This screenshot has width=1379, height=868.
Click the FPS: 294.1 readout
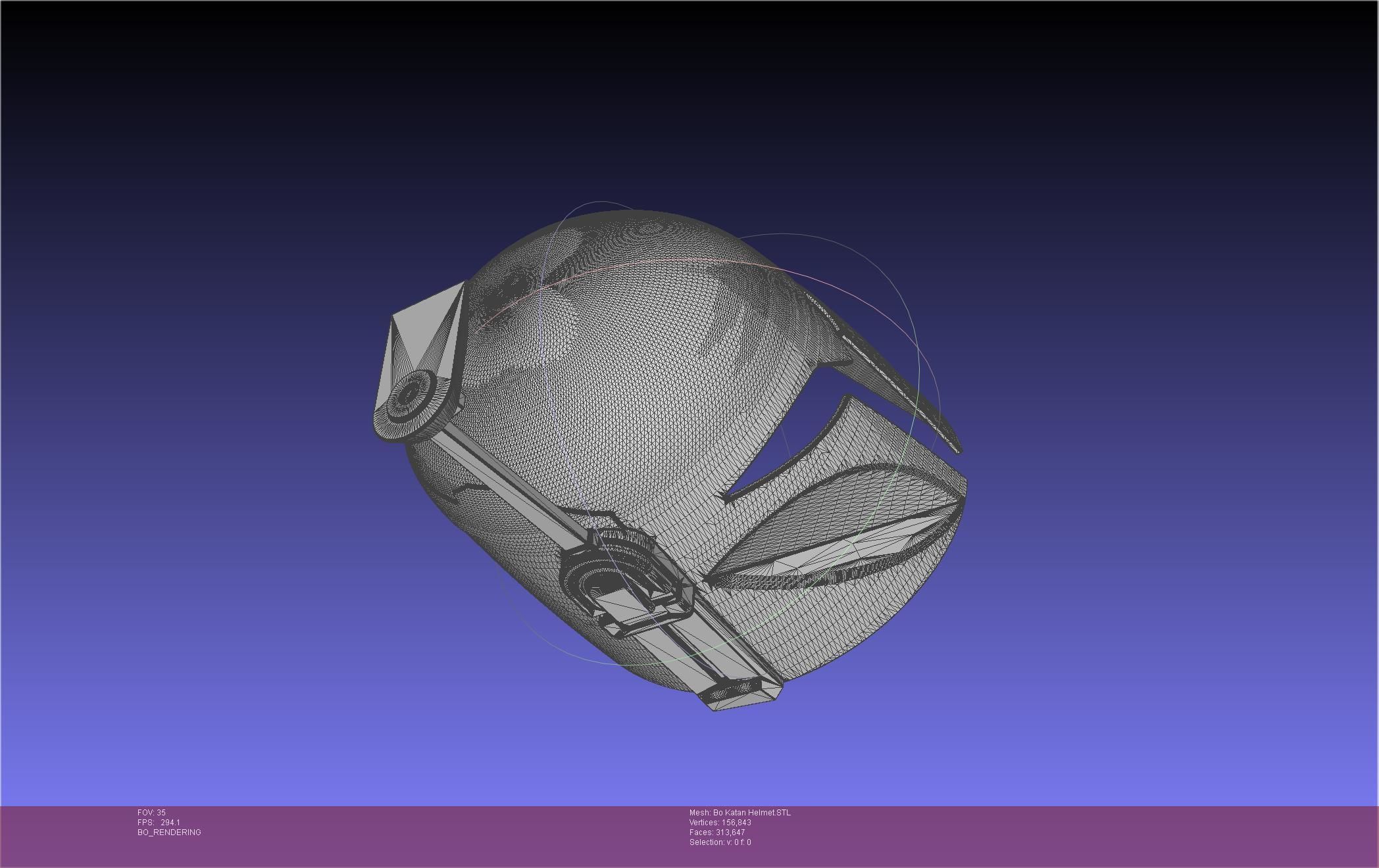(159, 823)
